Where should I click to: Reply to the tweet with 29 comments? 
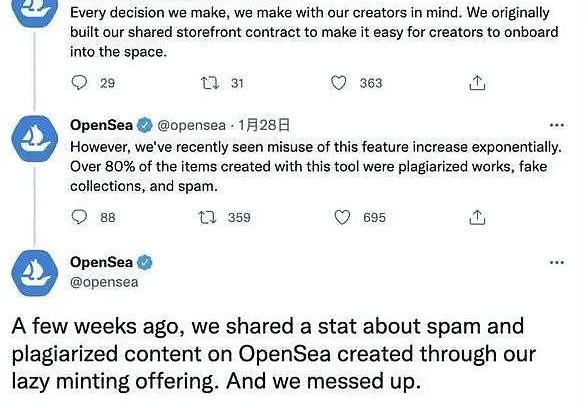click(79, 83)
